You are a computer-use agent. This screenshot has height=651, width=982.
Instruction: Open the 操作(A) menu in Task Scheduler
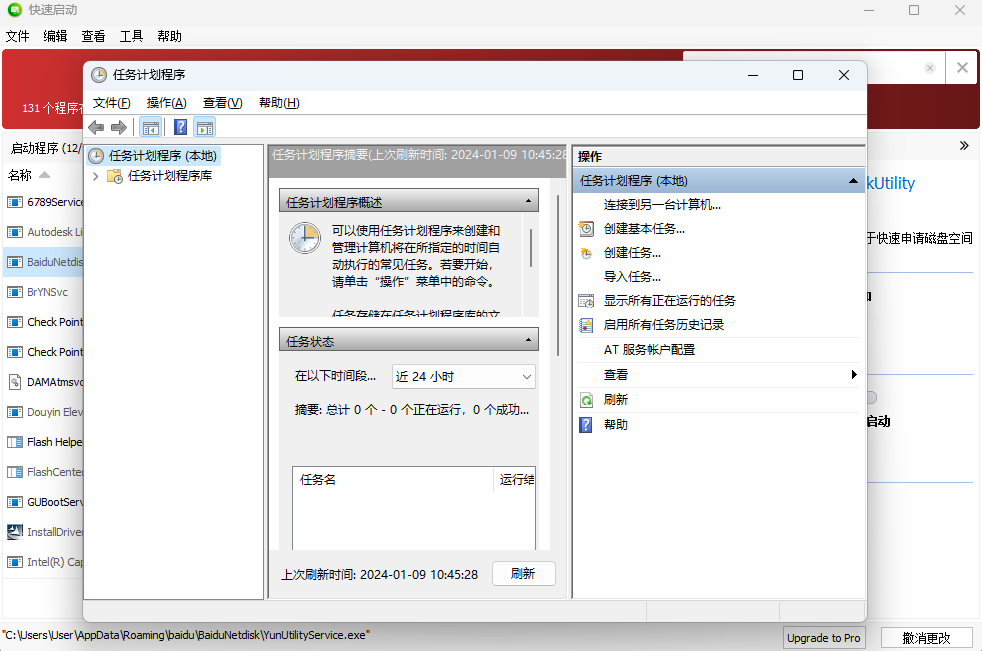click(x=166, y=103)
